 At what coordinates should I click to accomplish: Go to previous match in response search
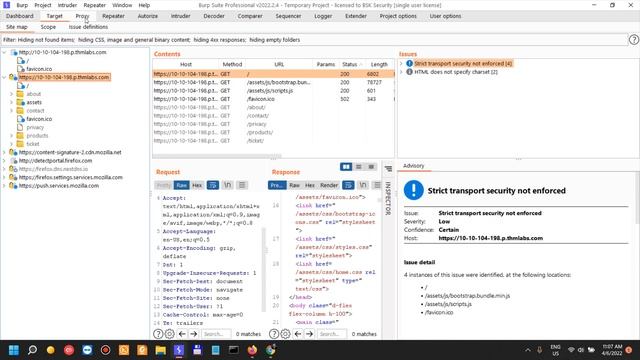pyautogui.click(x=298, y=334)
